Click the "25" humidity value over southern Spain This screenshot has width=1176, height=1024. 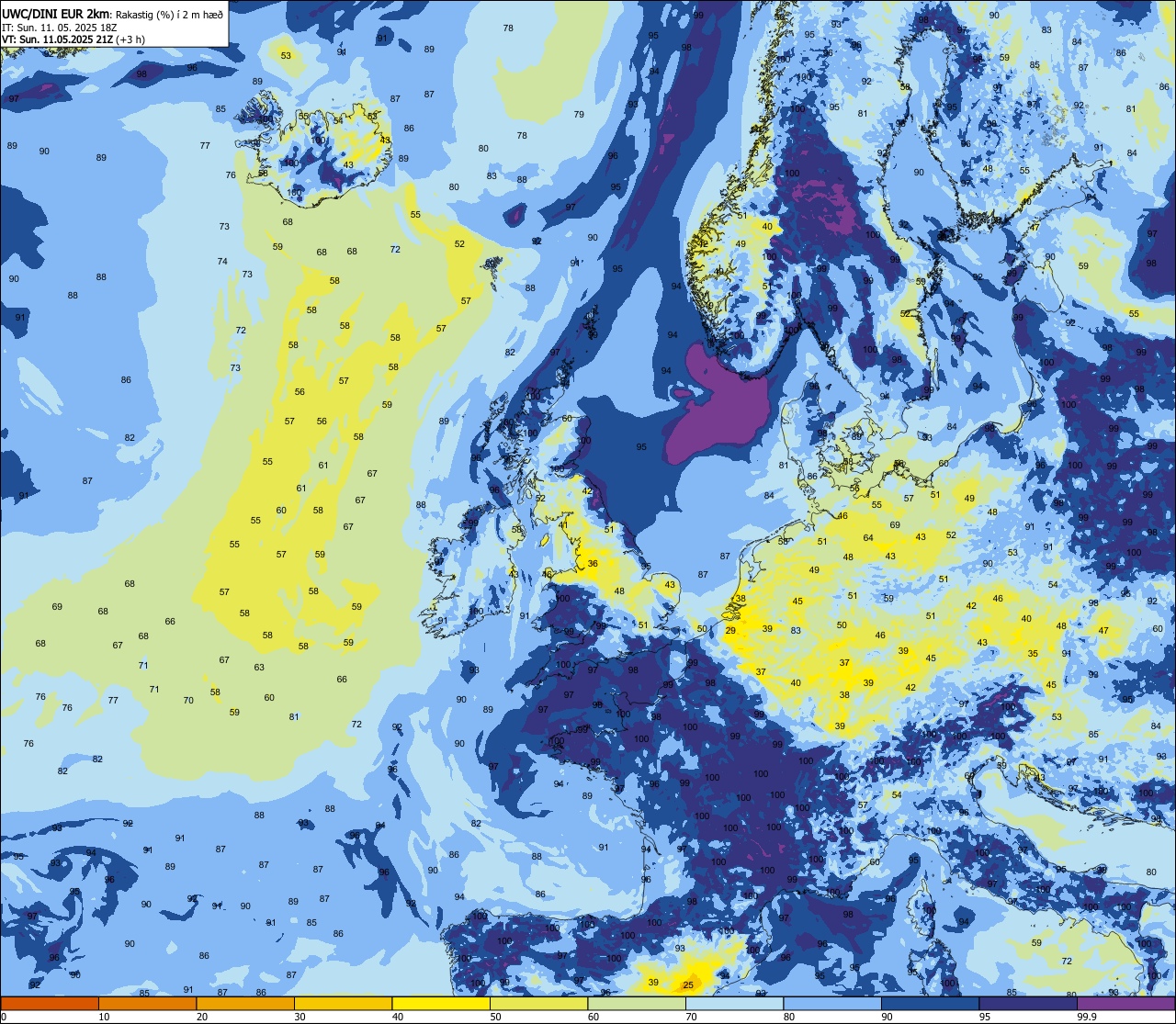688,985
